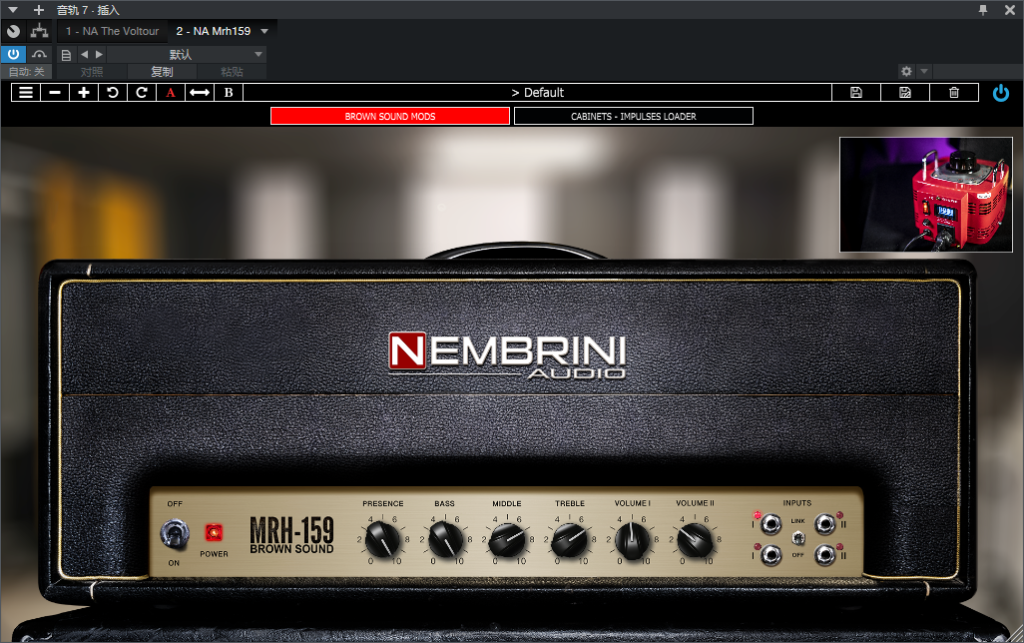Adjust the VOLUME II knob
This screenshot has width=1024, height=643.
coord(695,540)
